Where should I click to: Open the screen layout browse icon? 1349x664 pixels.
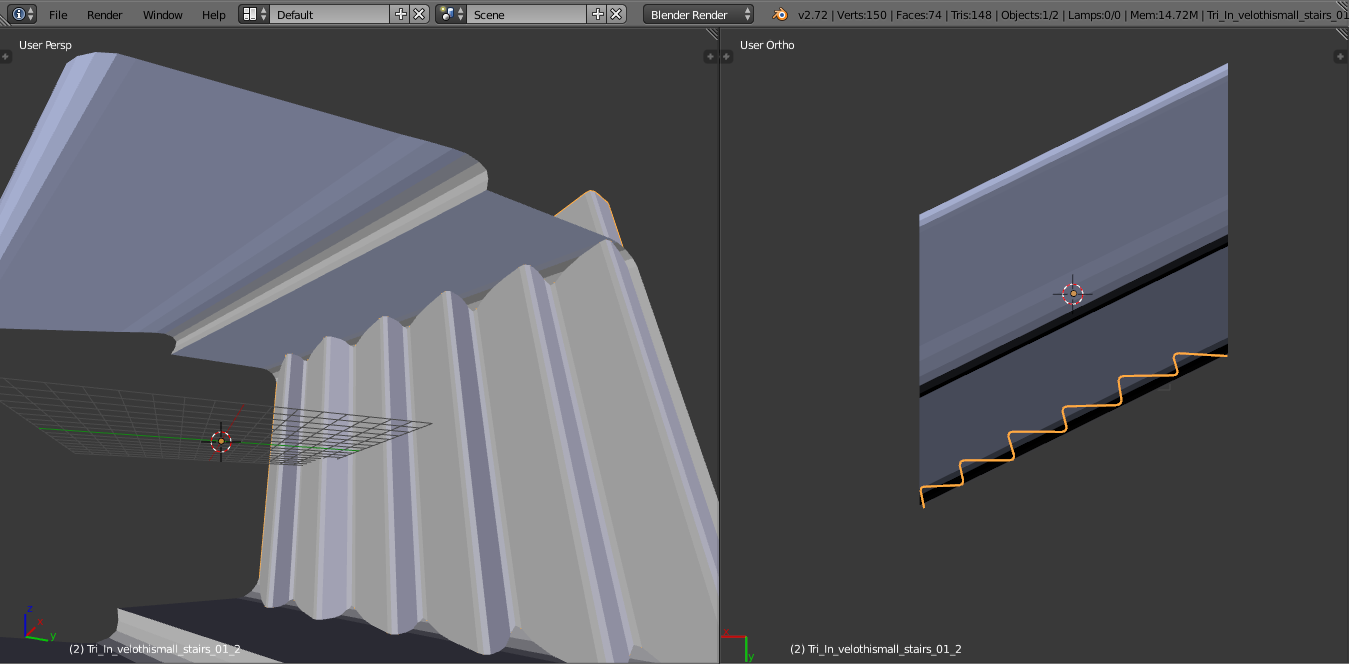click(255, 14)
